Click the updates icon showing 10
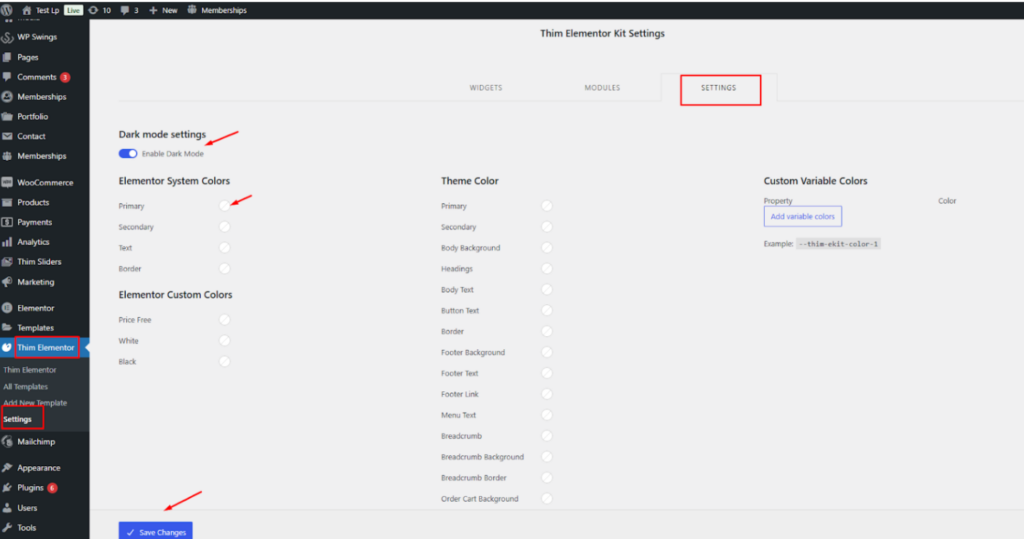The image size is (1024, 539). click(93, 10)
